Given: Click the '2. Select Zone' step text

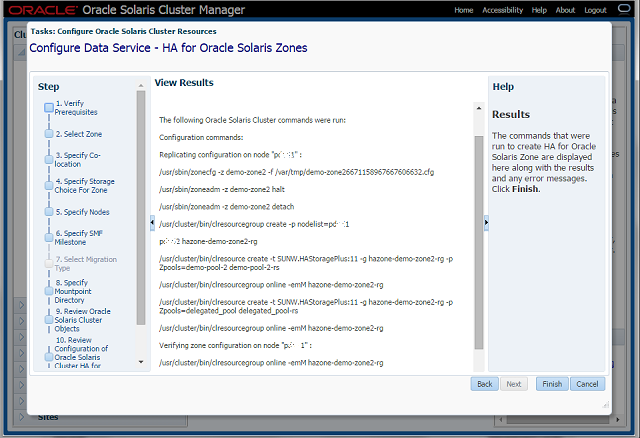Looking at the screenshot, I should click(x=79, y=134).
